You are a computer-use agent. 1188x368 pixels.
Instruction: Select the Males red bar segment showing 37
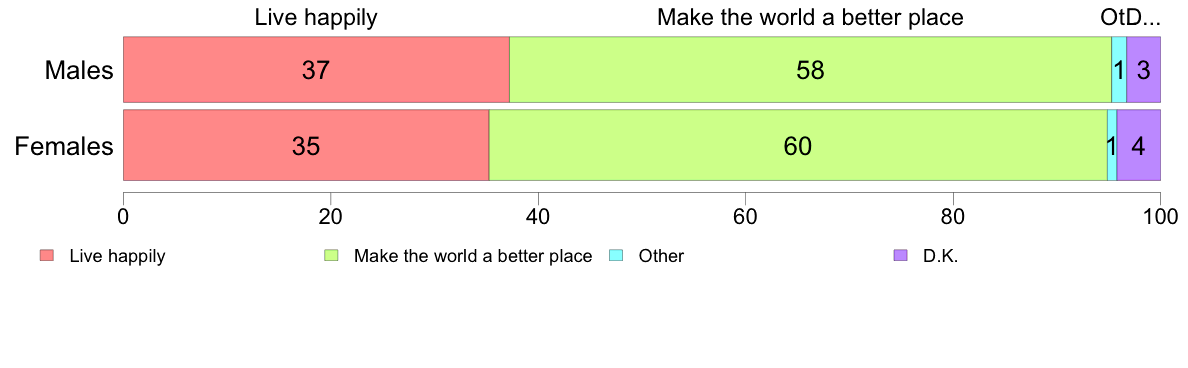316,69
